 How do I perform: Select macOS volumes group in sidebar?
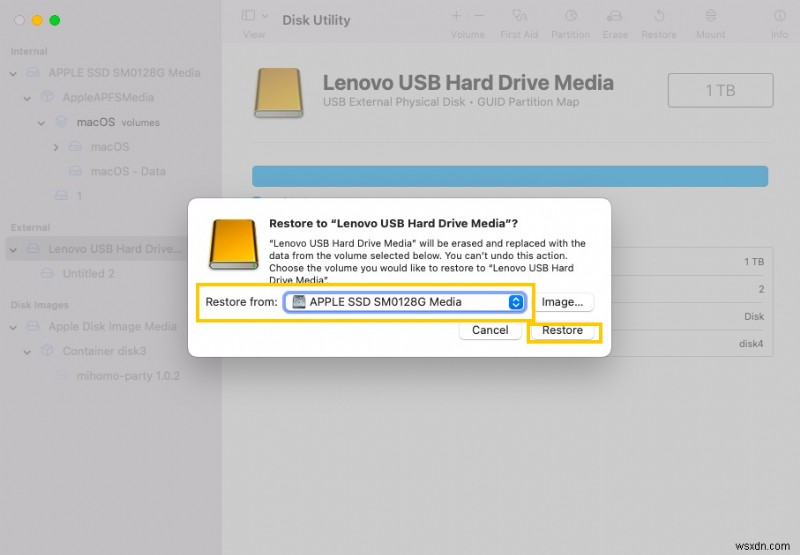tap(118, 122)
